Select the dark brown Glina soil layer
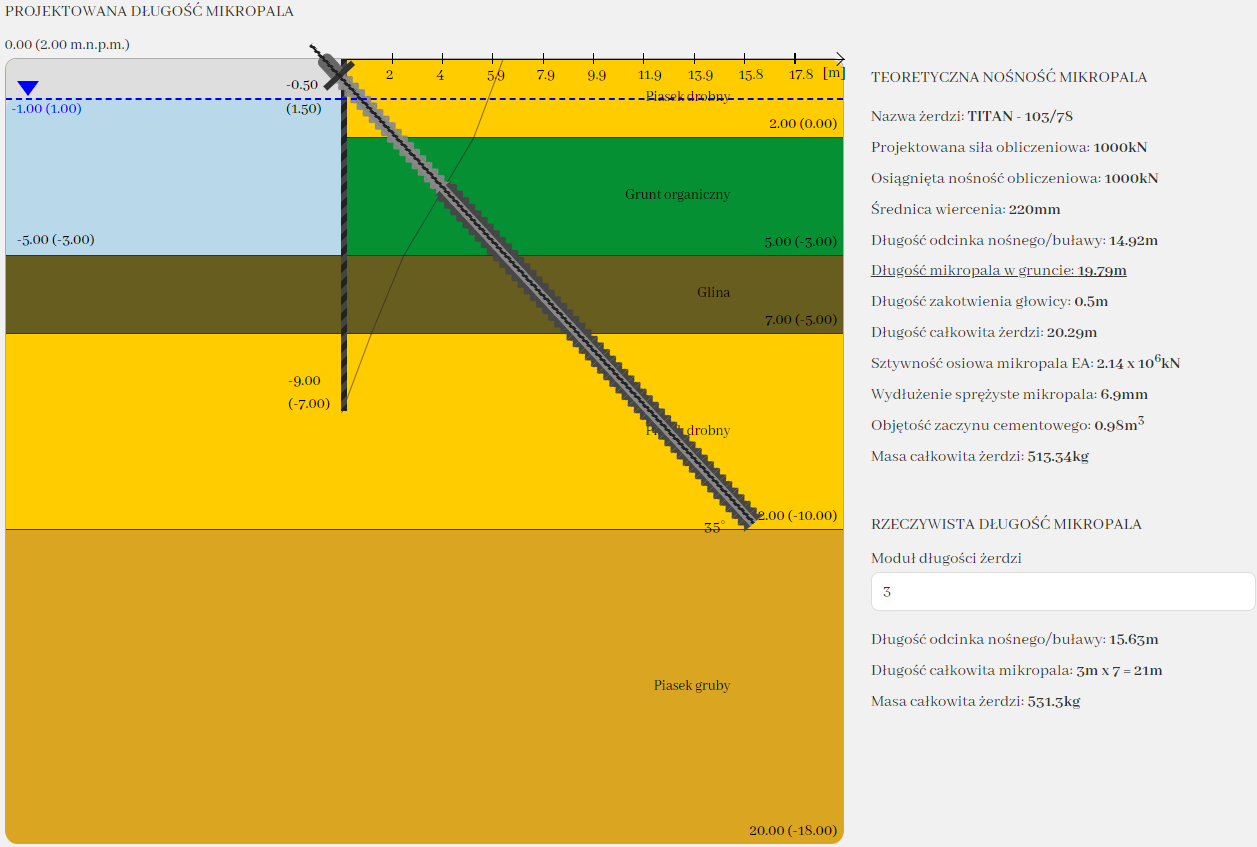Screen dimensions: 1257x847 point(200,294)
